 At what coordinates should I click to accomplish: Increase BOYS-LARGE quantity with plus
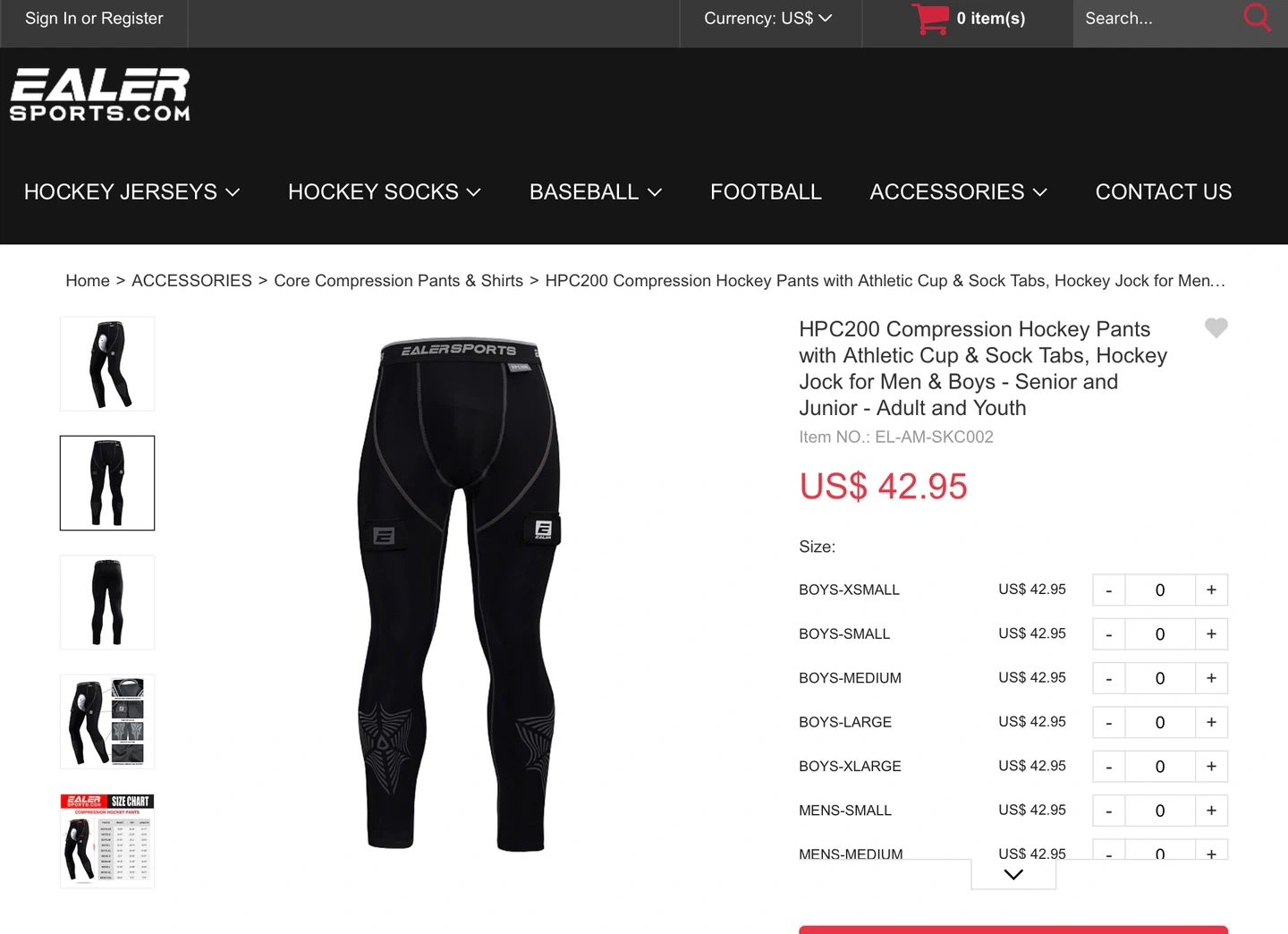tap(1211, 722)
